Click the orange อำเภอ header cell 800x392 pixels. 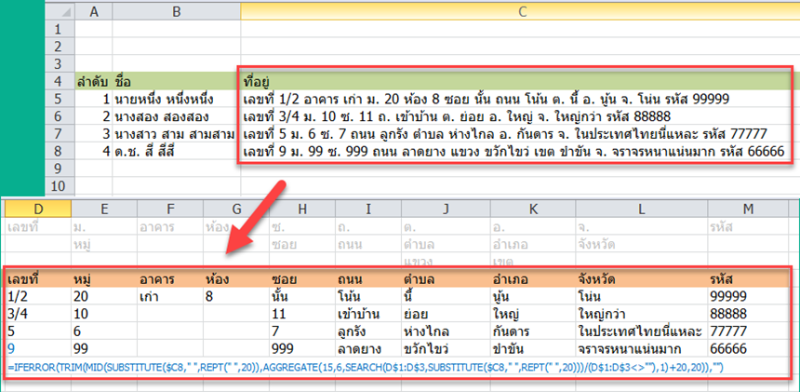tap(532, 279)
